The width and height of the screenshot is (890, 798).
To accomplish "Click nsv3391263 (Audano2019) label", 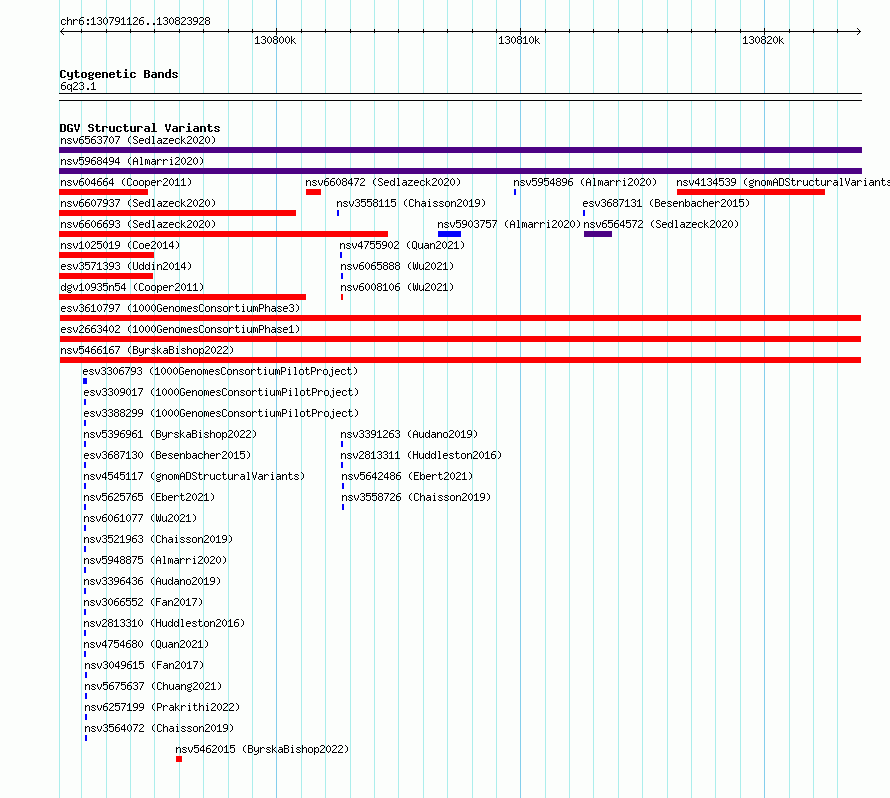I will pyautogui.click(x=409, y=434).
